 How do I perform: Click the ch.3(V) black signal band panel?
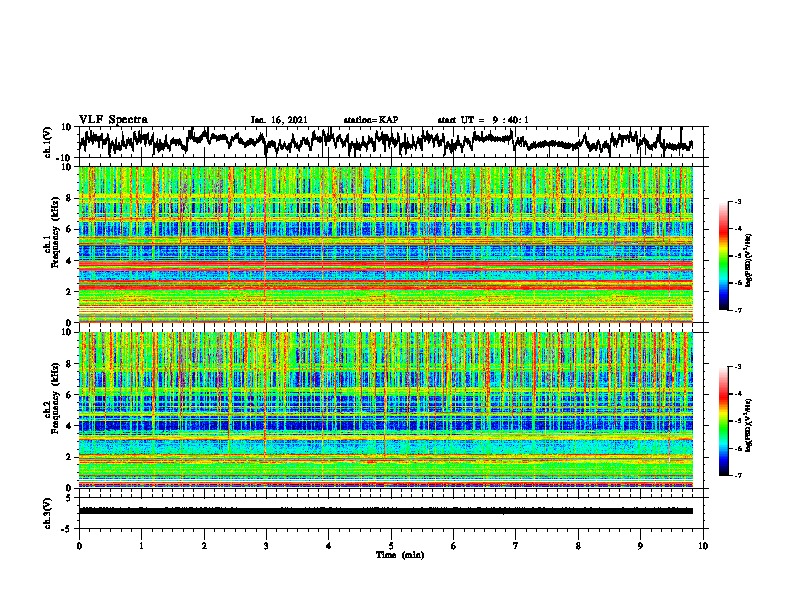pyautogui.click(x=393, y=513)
